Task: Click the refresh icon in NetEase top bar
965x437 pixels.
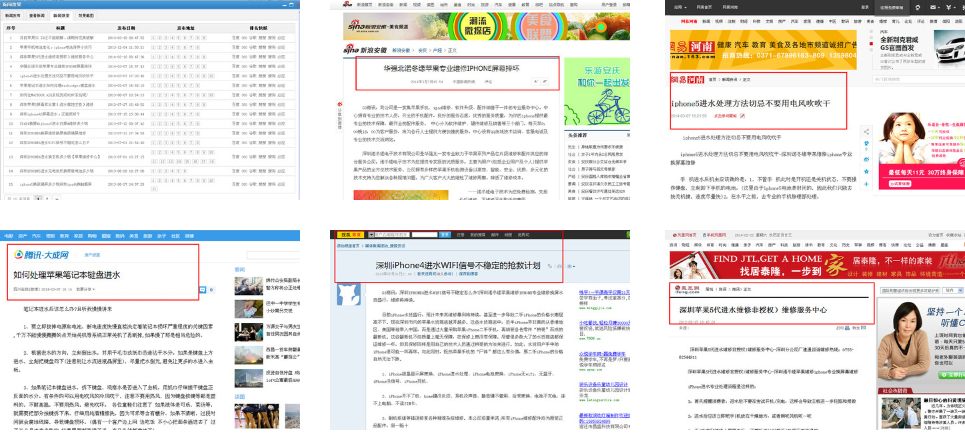Action: point(918,7)
